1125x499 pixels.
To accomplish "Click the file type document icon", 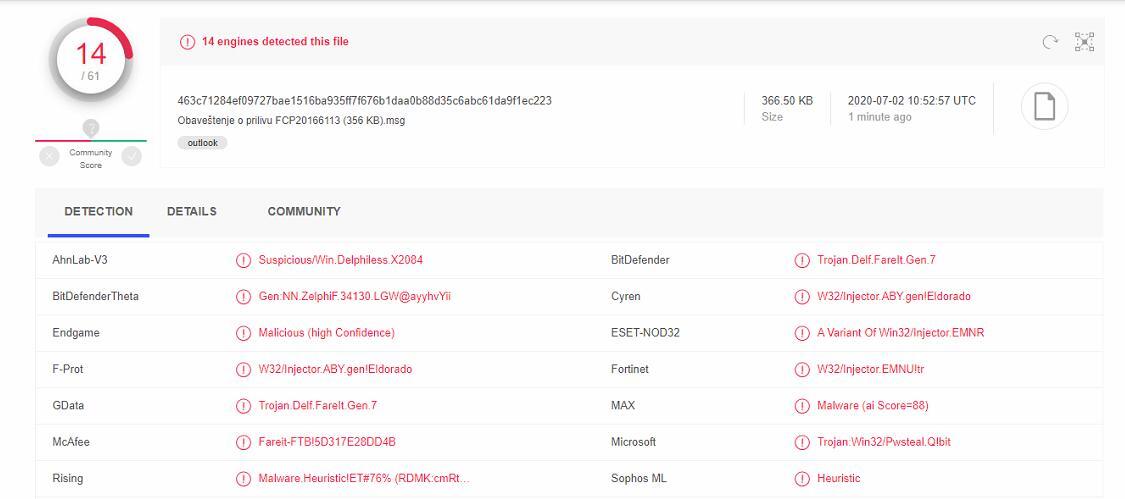I will point(1044,106).
